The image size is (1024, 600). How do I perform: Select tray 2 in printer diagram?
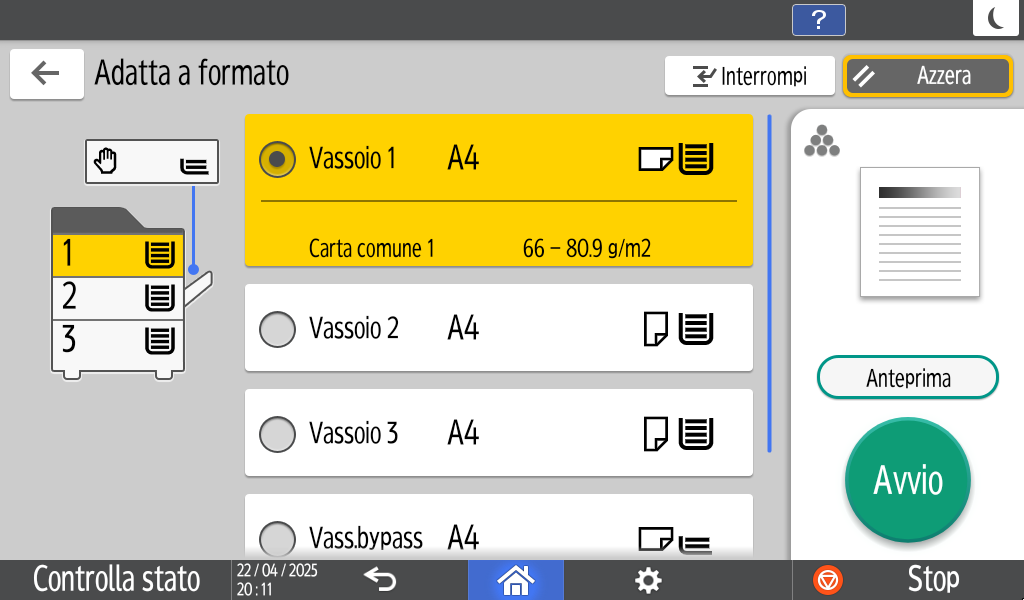[x=118, y=298]
